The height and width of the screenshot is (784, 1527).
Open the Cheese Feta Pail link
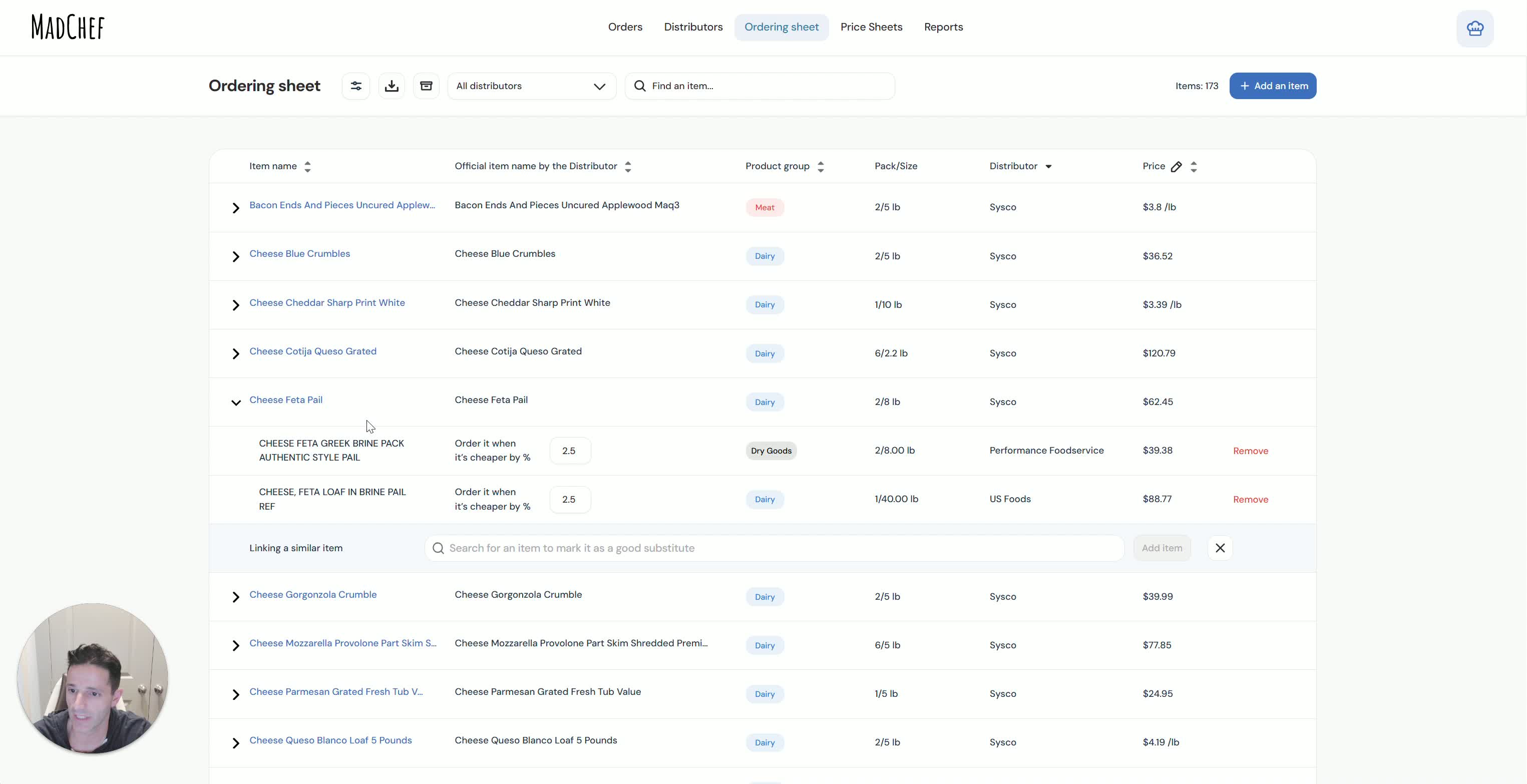point(286,400)
